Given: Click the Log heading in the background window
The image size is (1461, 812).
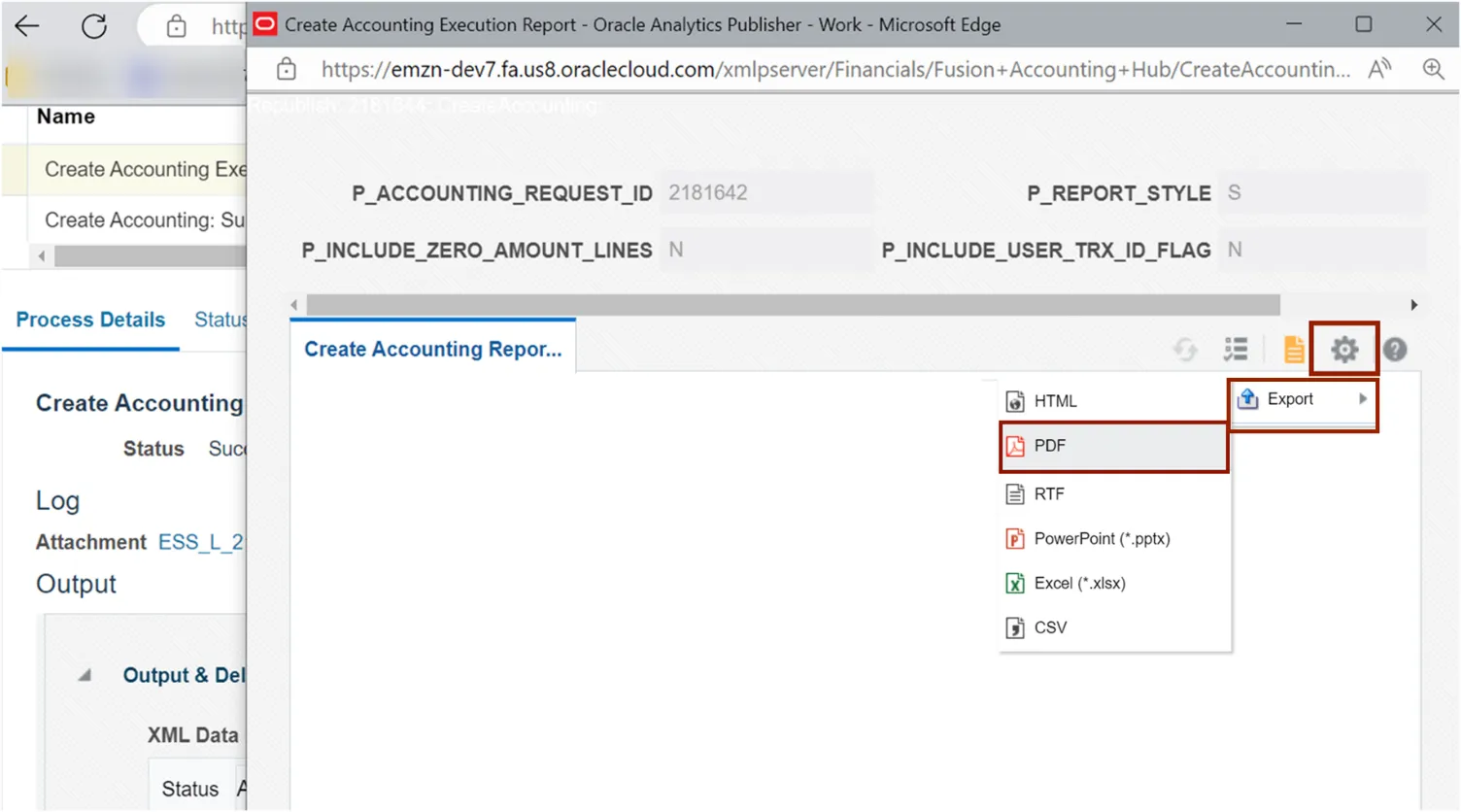Looking at the screenshot, I should [58, 501].
